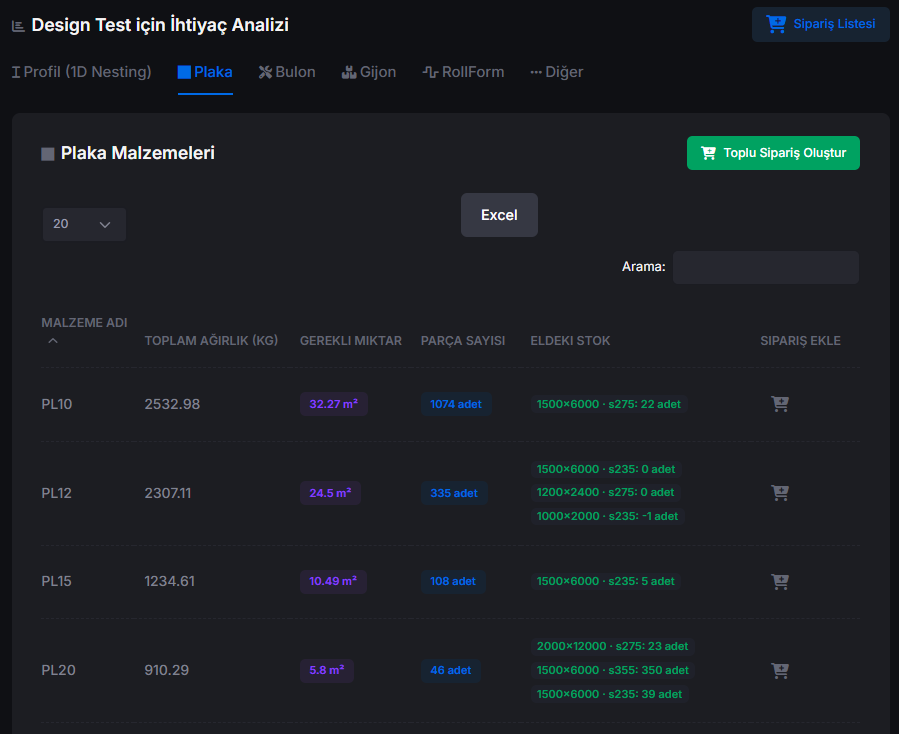Viewport: 899px width, 734px height.
Task: Open the Diğer tab
Action: 557,72
